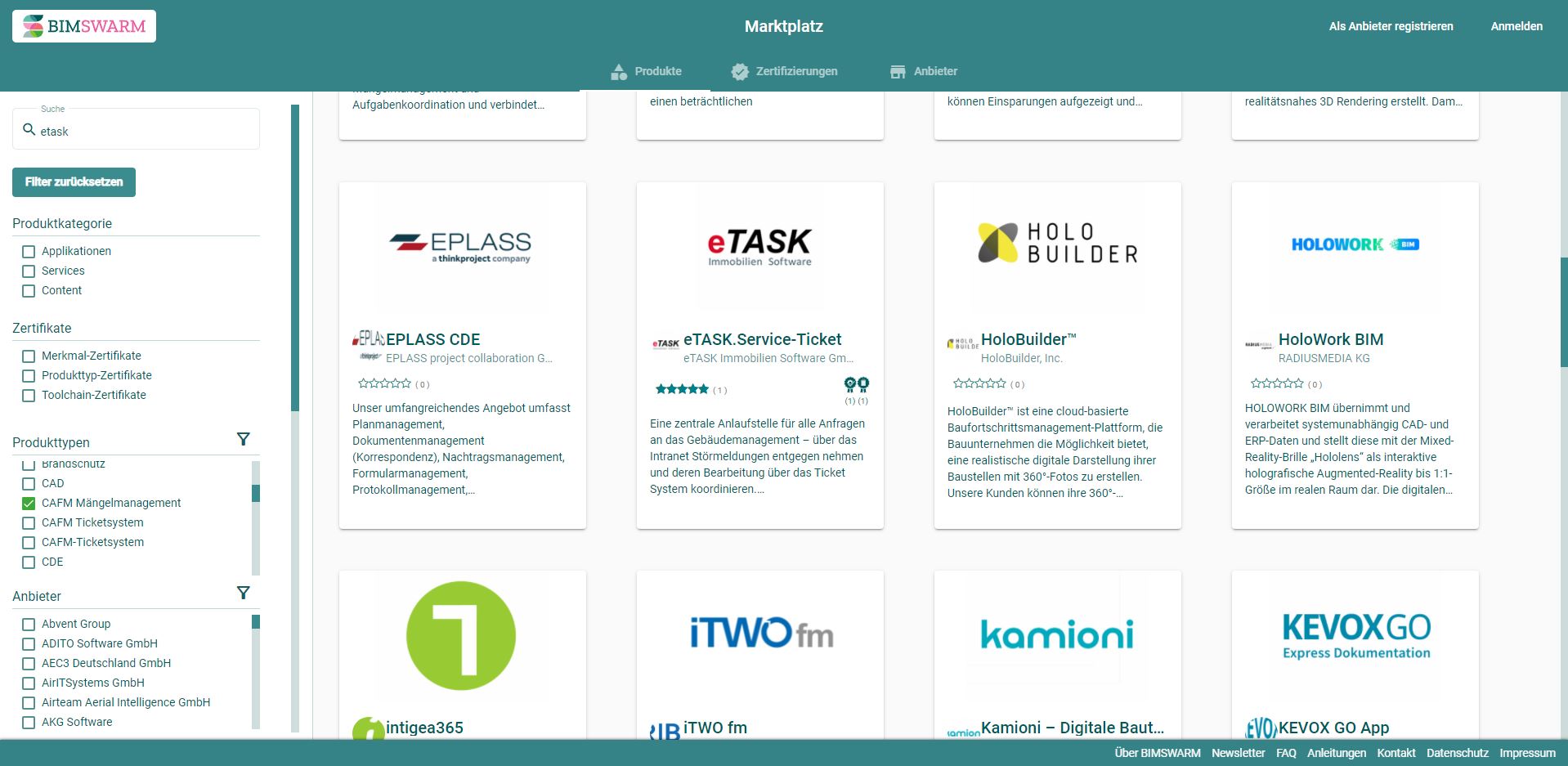Open the Produkttypen filter funnel icon
This screenshot has height=766, width=1568.
[x=243, y=439]
